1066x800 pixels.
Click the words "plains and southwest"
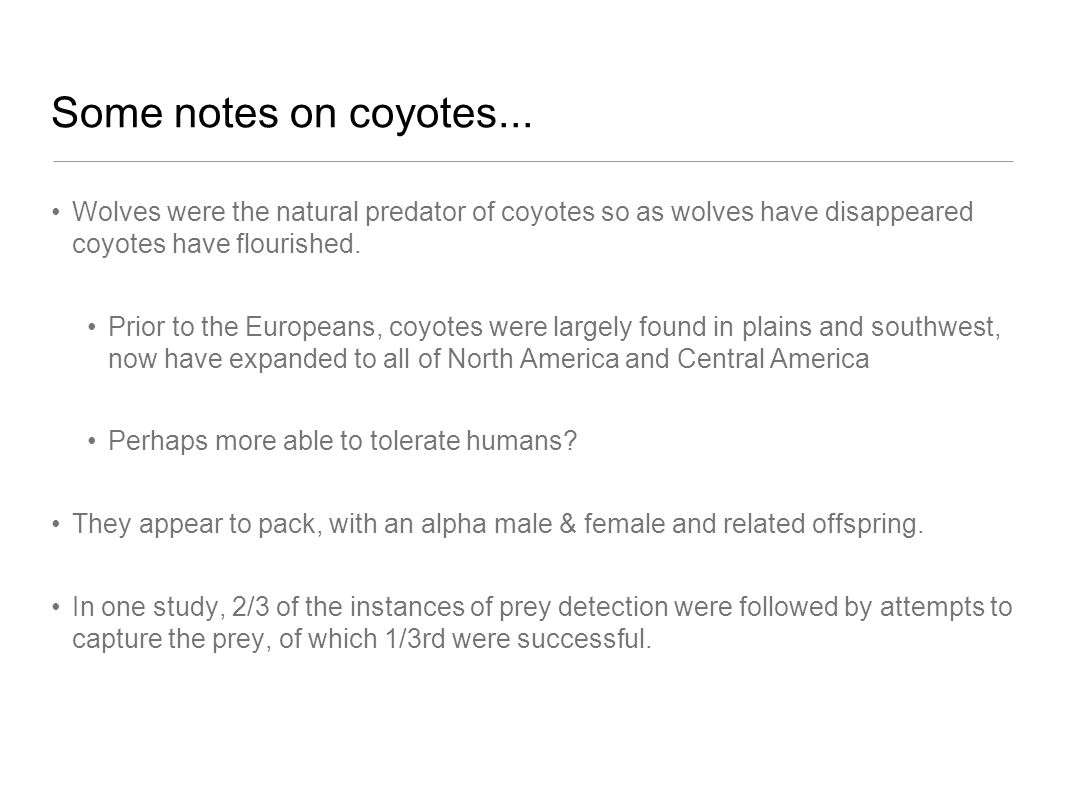tap(870, 327)
